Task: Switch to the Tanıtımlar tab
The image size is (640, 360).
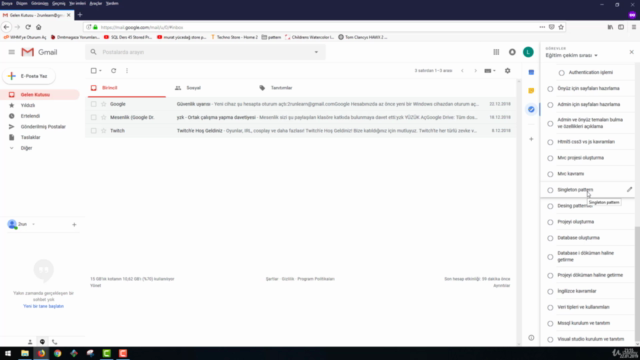Action: [x=281, y=88]
